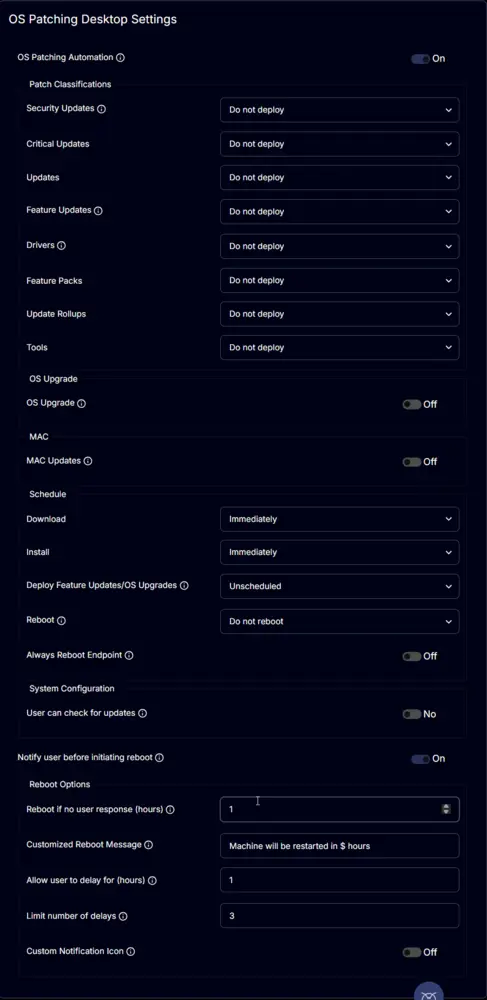The width and height of the screenshot is (487, 1000).
Task: Click info icon next to OS Patching Automation
Action: [120, 57]
